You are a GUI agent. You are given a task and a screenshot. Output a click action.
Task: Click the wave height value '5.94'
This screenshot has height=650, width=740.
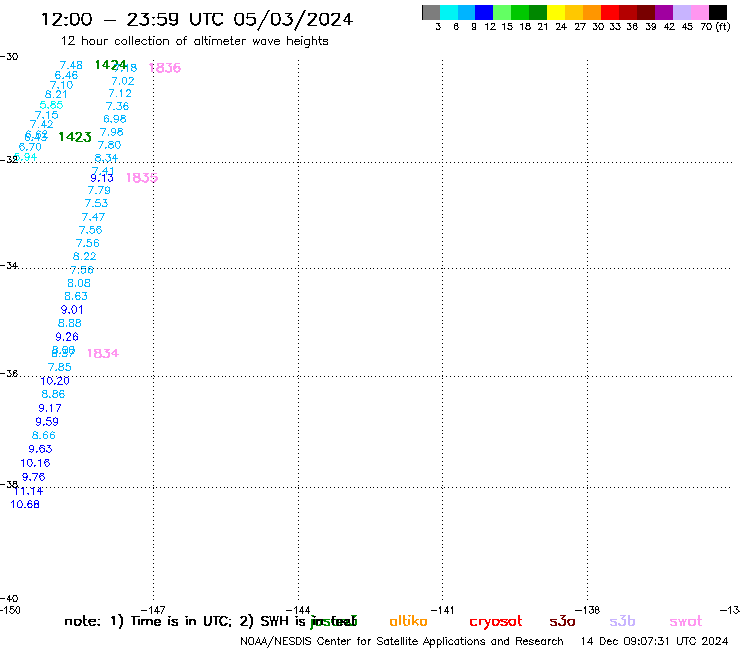tap(26, 157)
